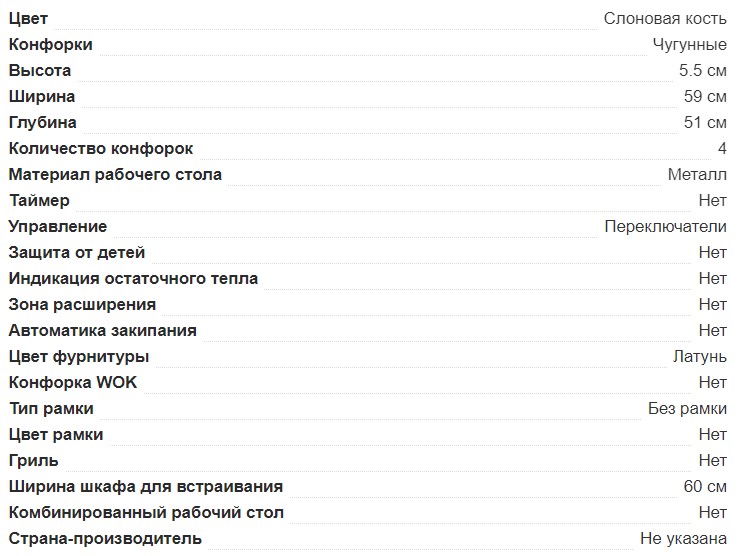This screenshot has width=741, height=556.
Task: Click the "Управление" label
Action: [58, 227]
